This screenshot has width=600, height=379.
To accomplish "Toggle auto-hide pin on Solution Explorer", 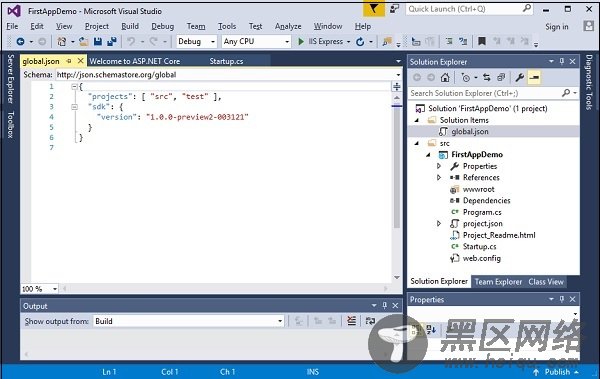I will [x=562, y=61].
